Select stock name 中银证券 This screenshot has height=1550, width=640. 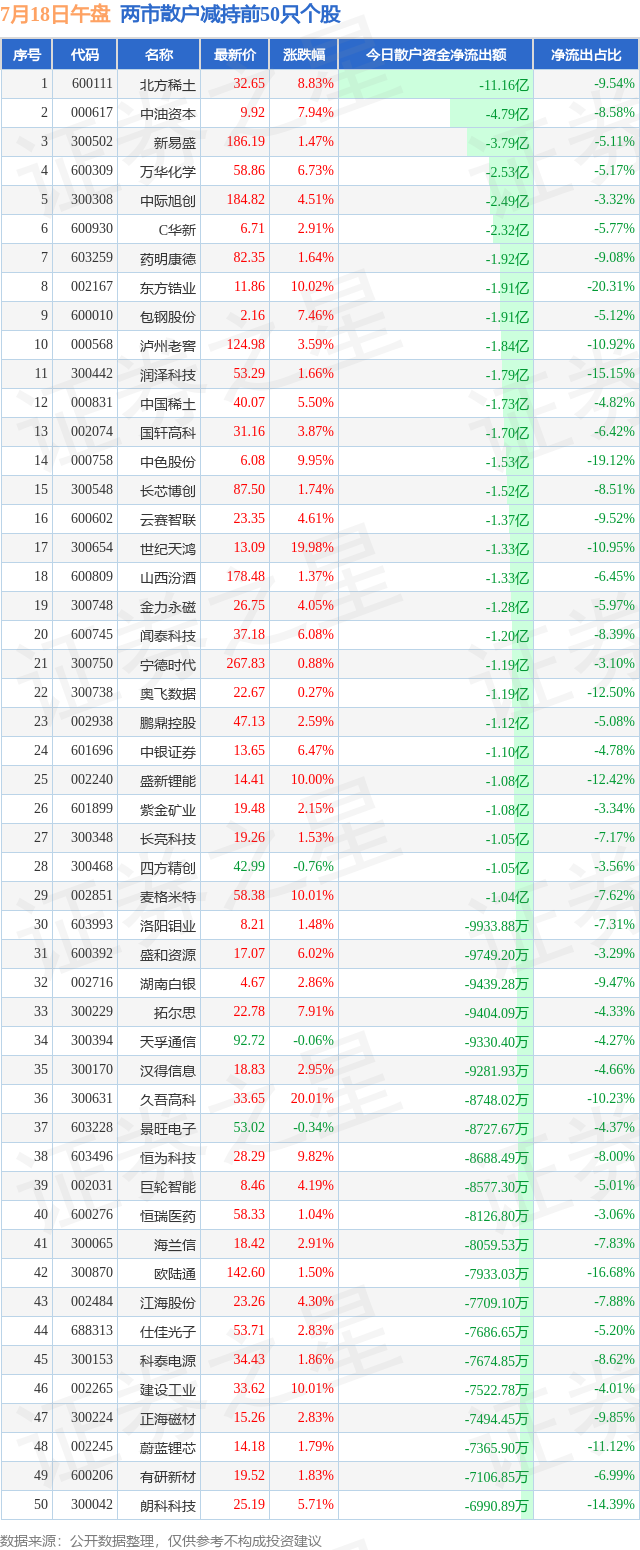click(168, 752)
